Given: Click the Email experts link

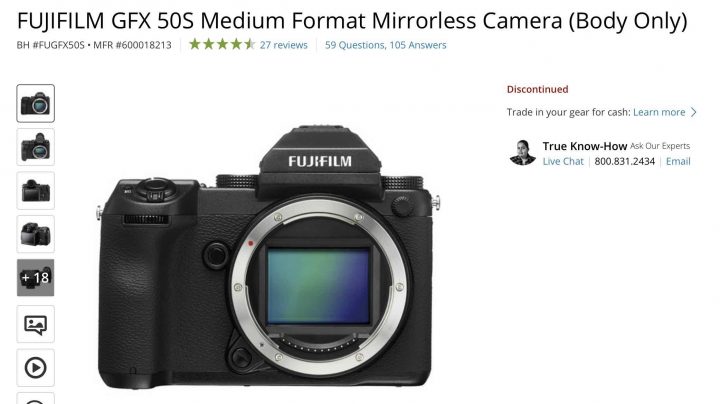Looking at the screenshot, I should [678, 161].
